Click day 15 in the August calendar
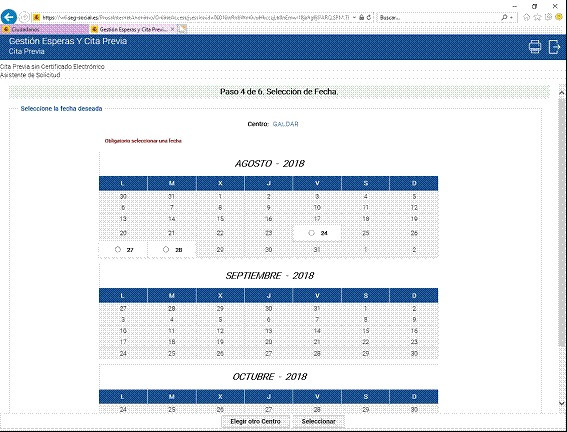The height and width of the screenshot is (432, 567). point(220,219)
